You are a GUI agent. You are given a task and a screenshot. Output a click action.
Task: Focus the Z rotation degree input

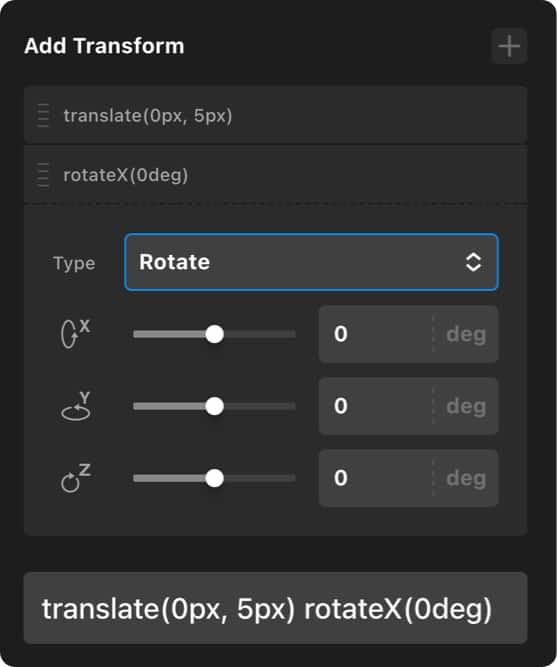point(376,478)
